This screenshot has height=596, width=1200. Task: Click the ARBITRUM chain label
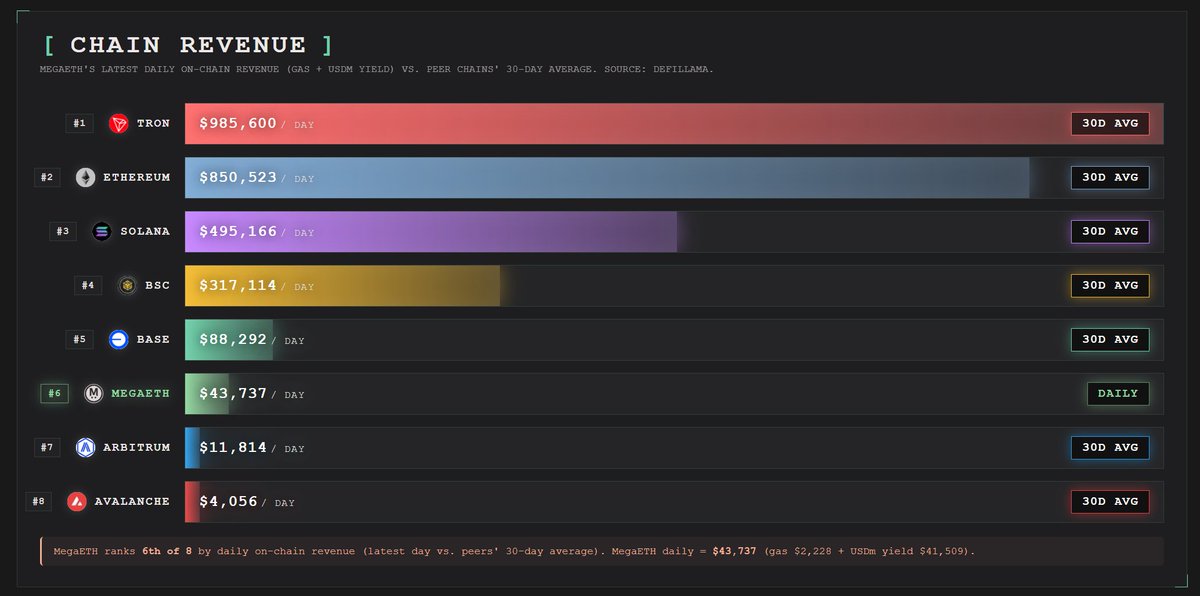[x=137, y=448]
